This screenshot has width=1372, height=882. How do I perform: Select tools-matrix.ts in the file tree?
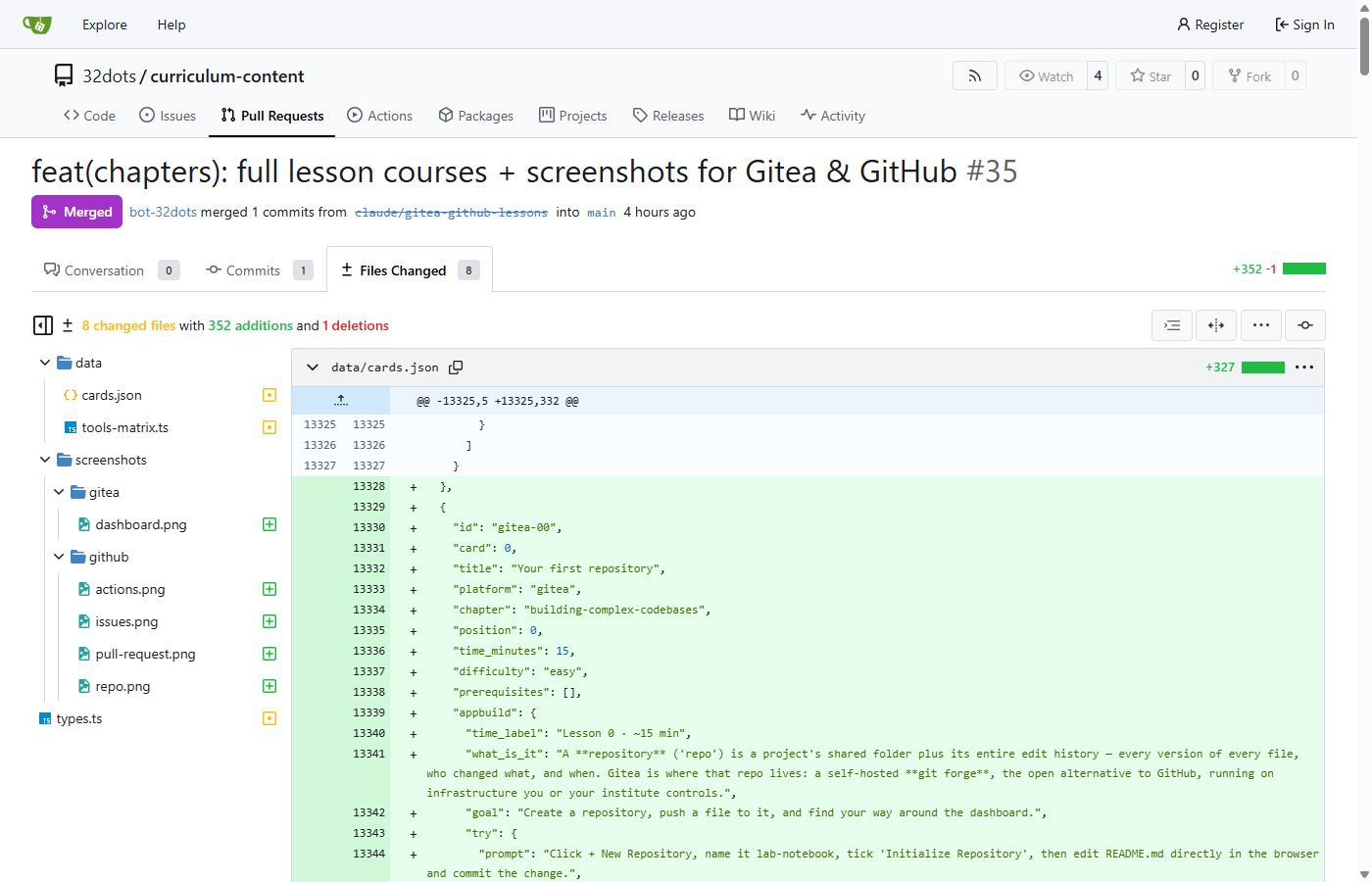tap(124, 427)
